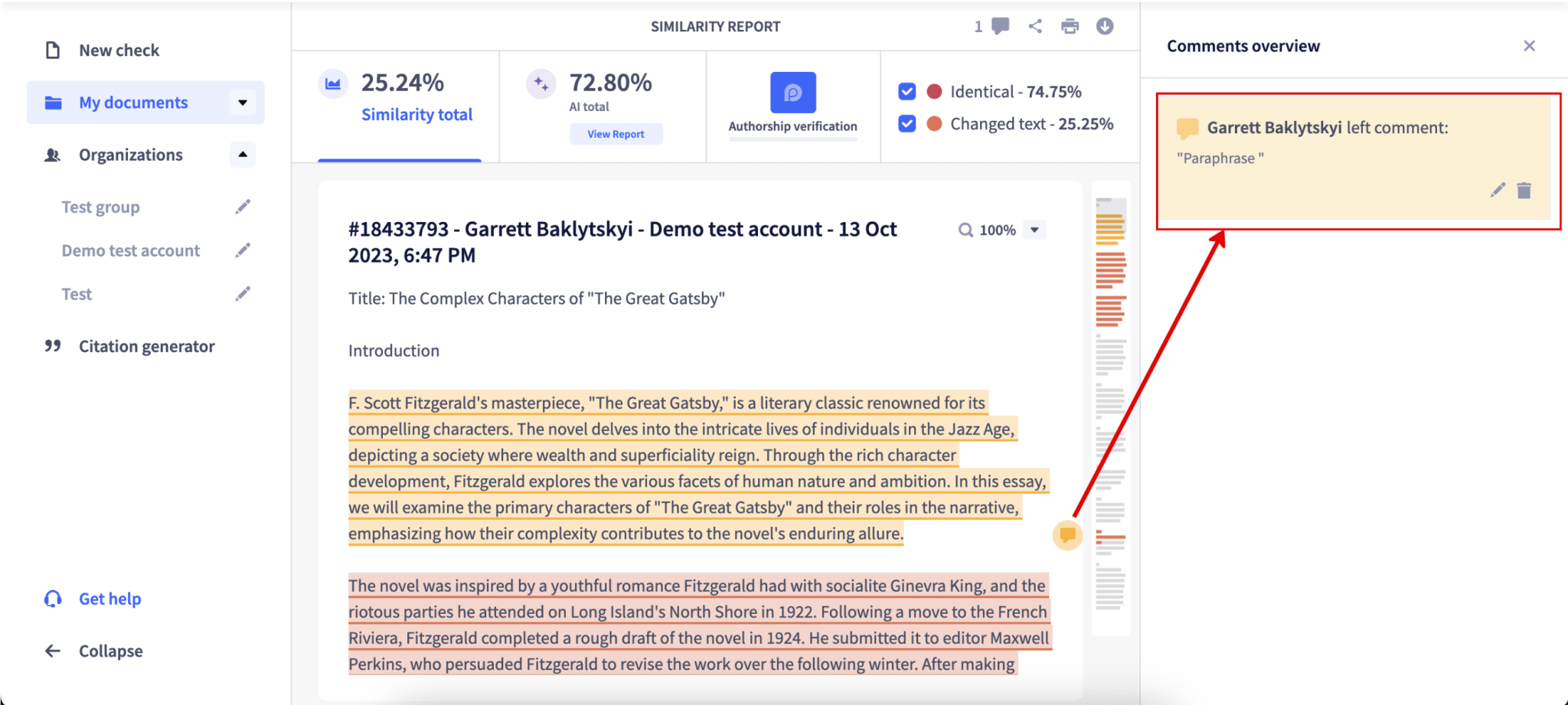The image size is (1568, 705).
Task: Click the Get help link
Action: pos(109,598)
